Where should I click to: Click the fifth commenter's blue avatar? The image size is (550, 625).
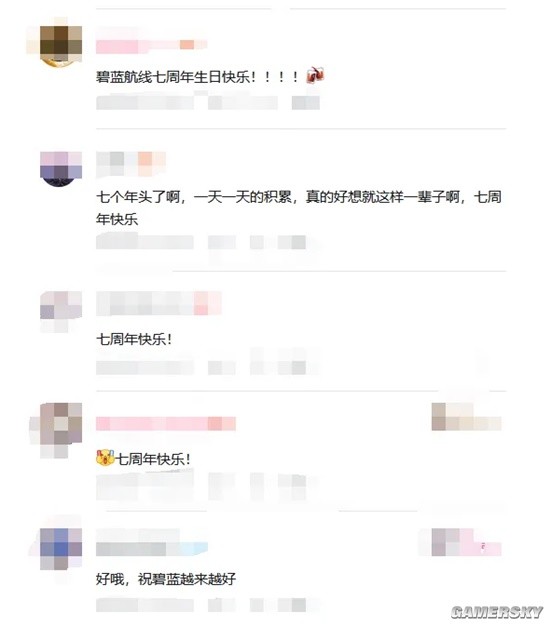click(x=61, y=549)
